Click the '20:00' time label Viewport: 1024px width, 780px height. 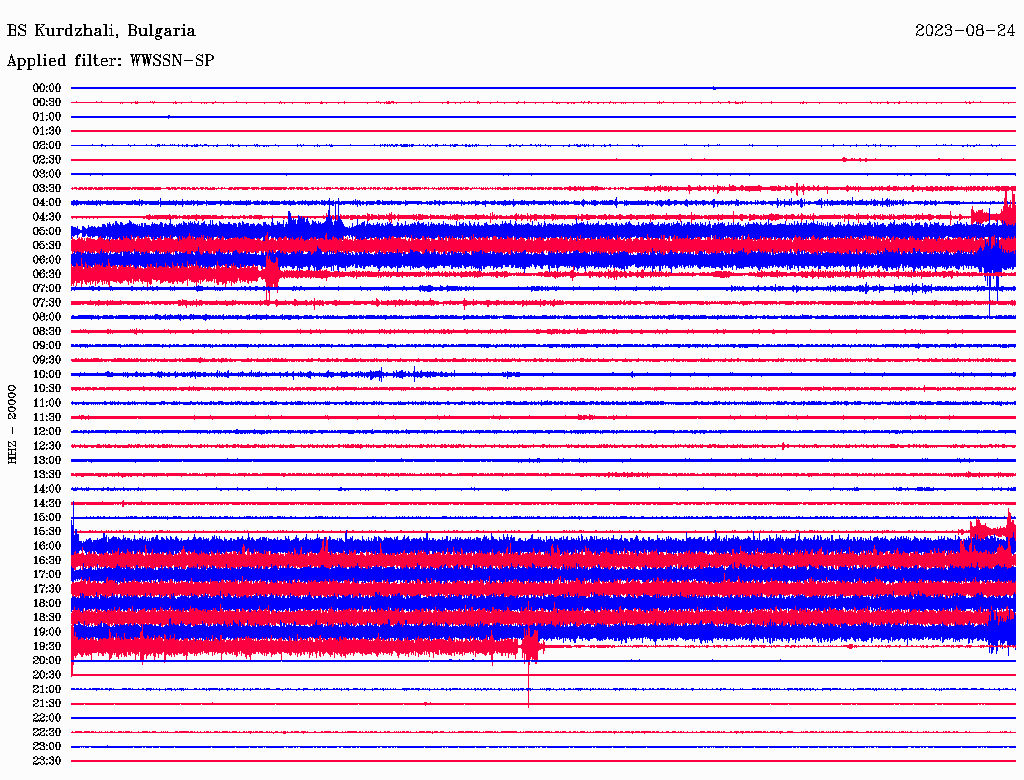(x=47, y=660)
